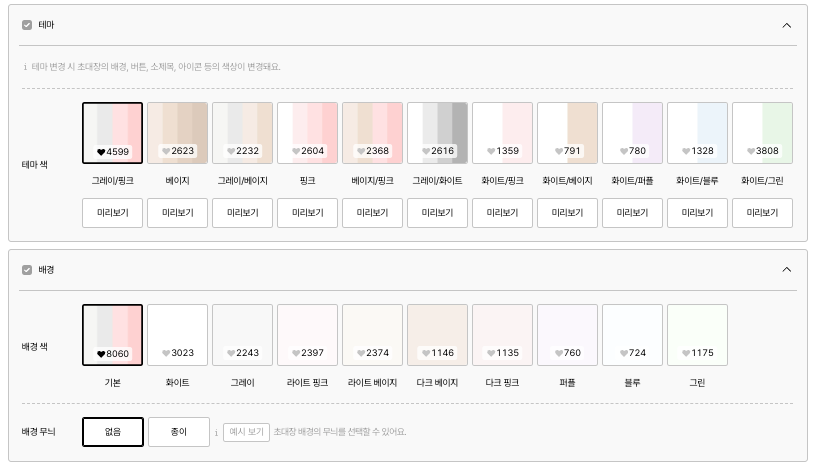
Task: Select the 그레이/핑크 theme swatch
Action: [112, 133]
